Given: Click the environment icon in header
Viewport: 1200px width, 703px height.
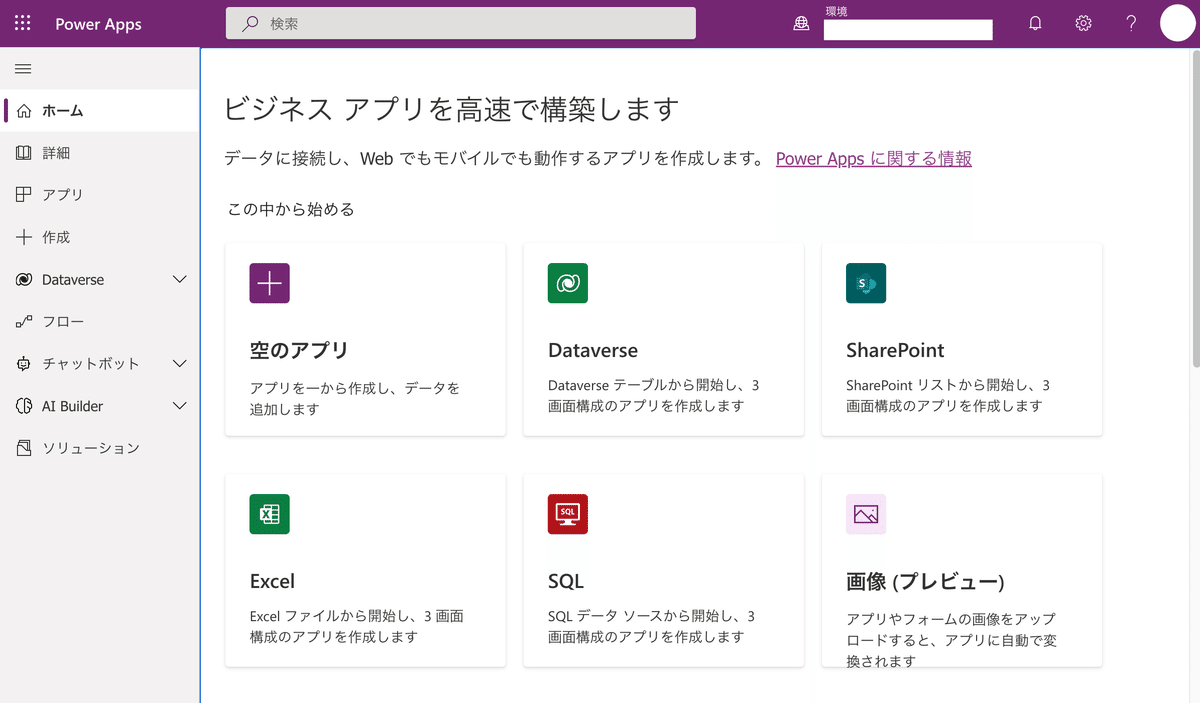Looking at the screenshot, I should click(801, 24).
